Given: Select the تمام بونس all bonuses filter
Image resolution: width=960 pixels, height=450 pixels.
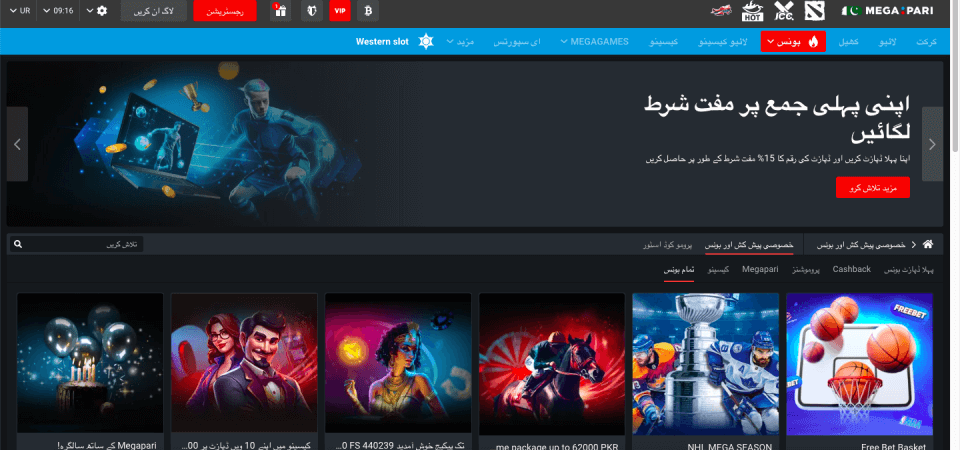Looking at the screenshot, I should pyautogui.click(x=679, y=269).
